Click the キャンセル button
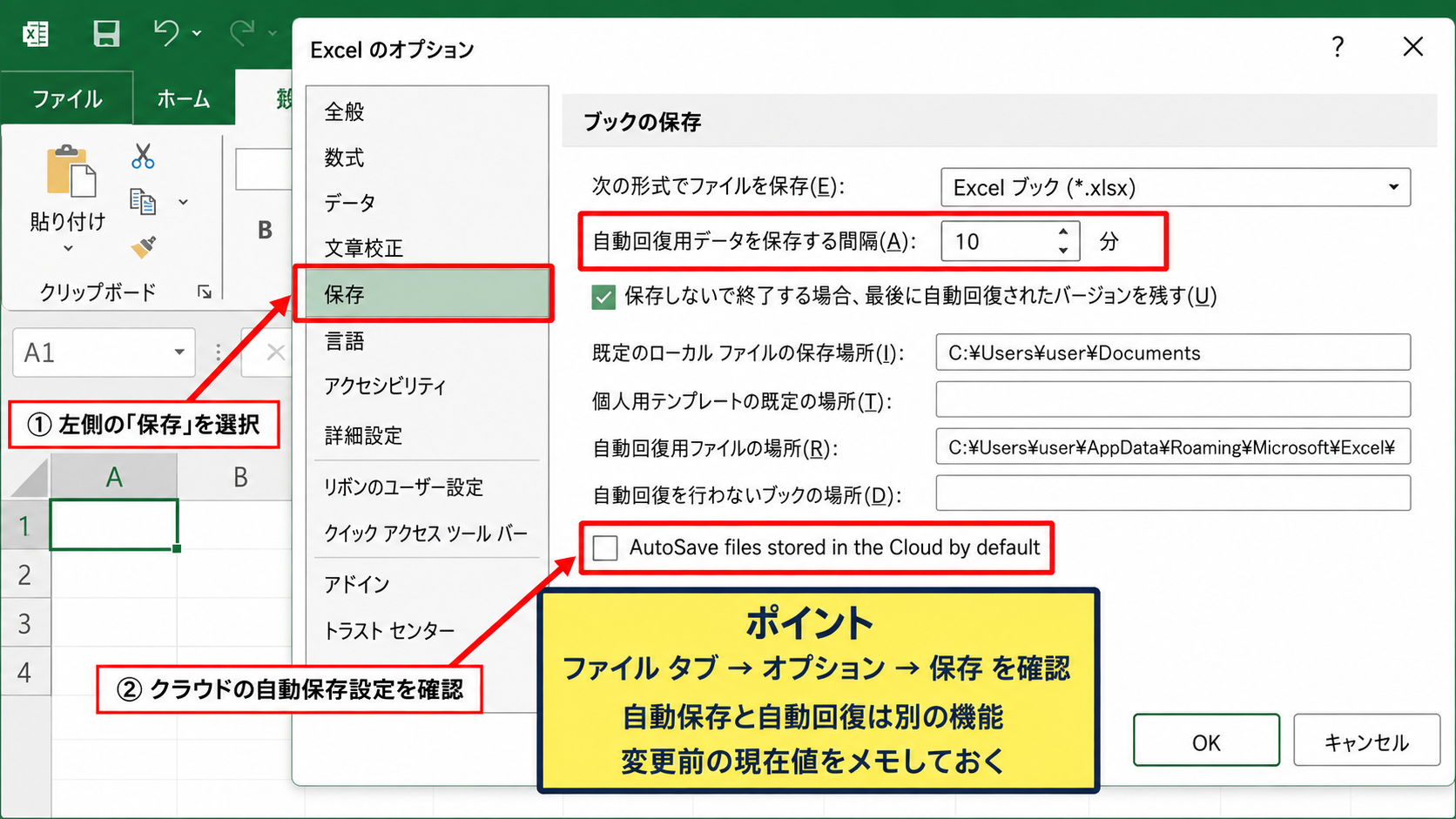Viewport: 1456px width, 819px height. point(1366,741)
